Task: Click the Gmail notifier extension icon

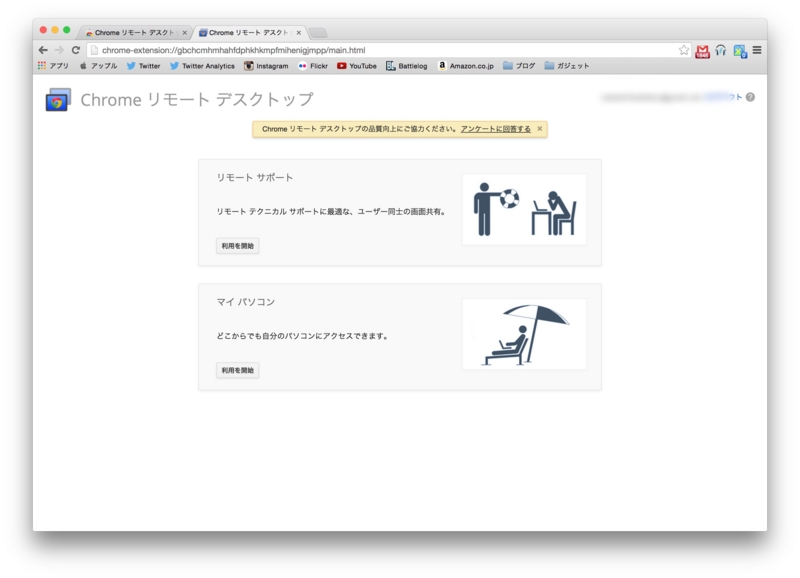Action: (703, 50)
